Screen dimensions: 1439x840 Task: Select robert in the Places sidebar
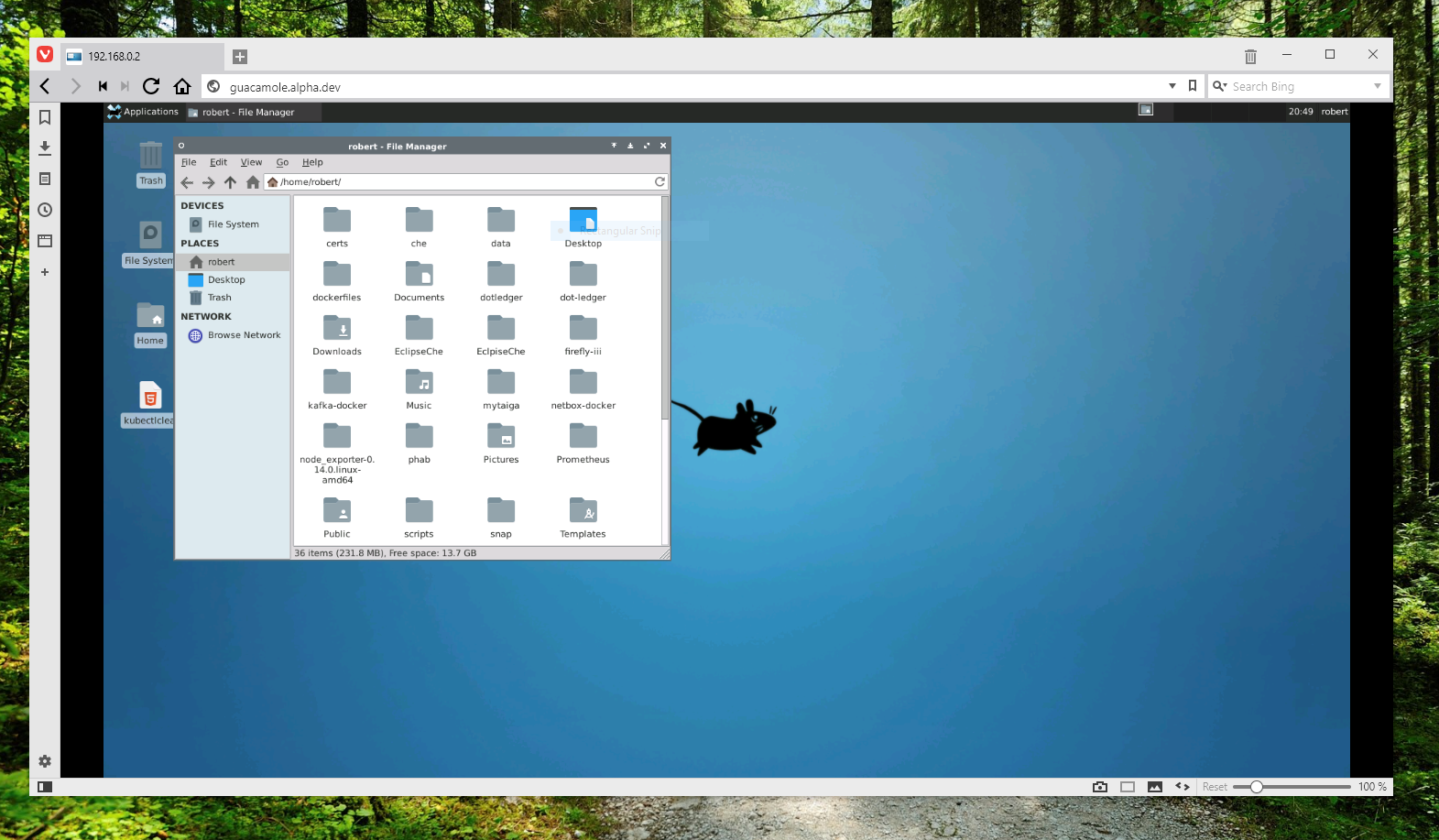click(x=233, y=262)
